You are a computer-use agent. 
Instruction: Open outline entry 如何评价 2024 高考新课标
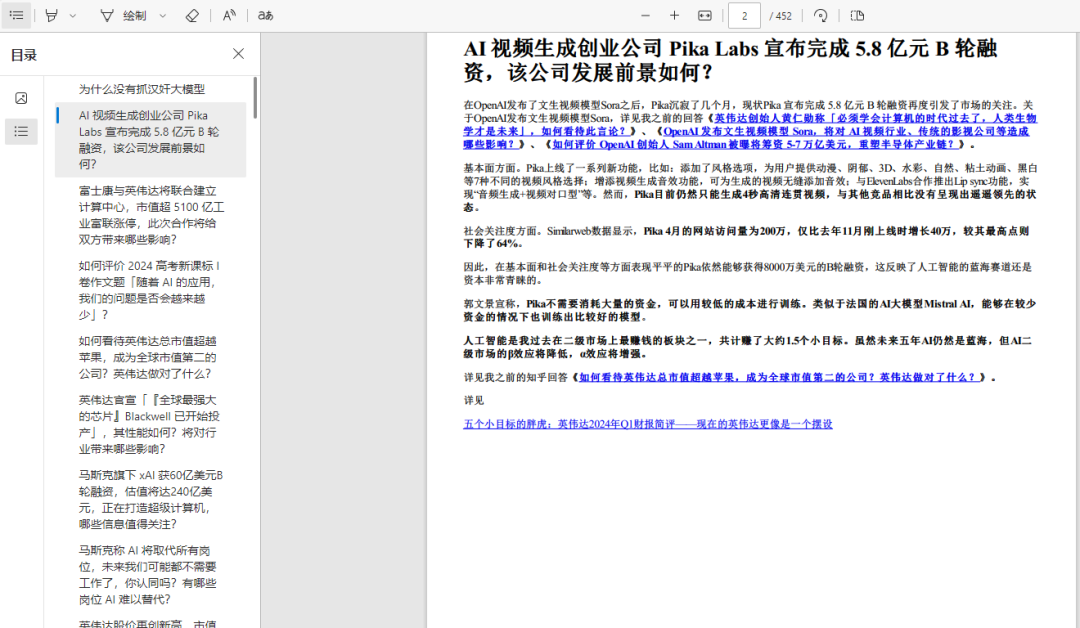coord(150,290)
